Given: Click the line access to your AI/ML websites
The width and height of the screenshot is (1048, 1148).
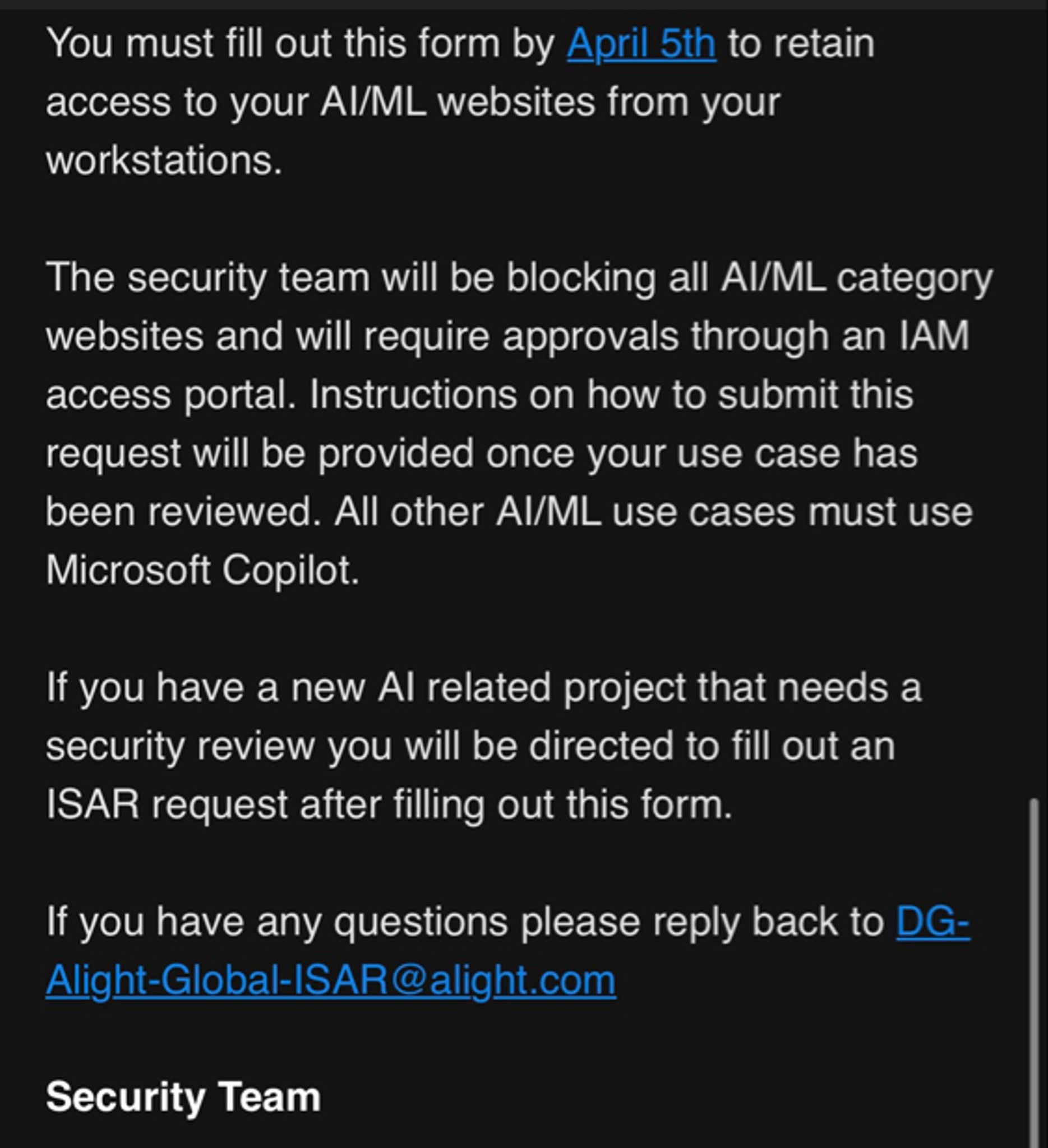Looking at the screenshot, I should pyautogui.click(x=413, y=103).
